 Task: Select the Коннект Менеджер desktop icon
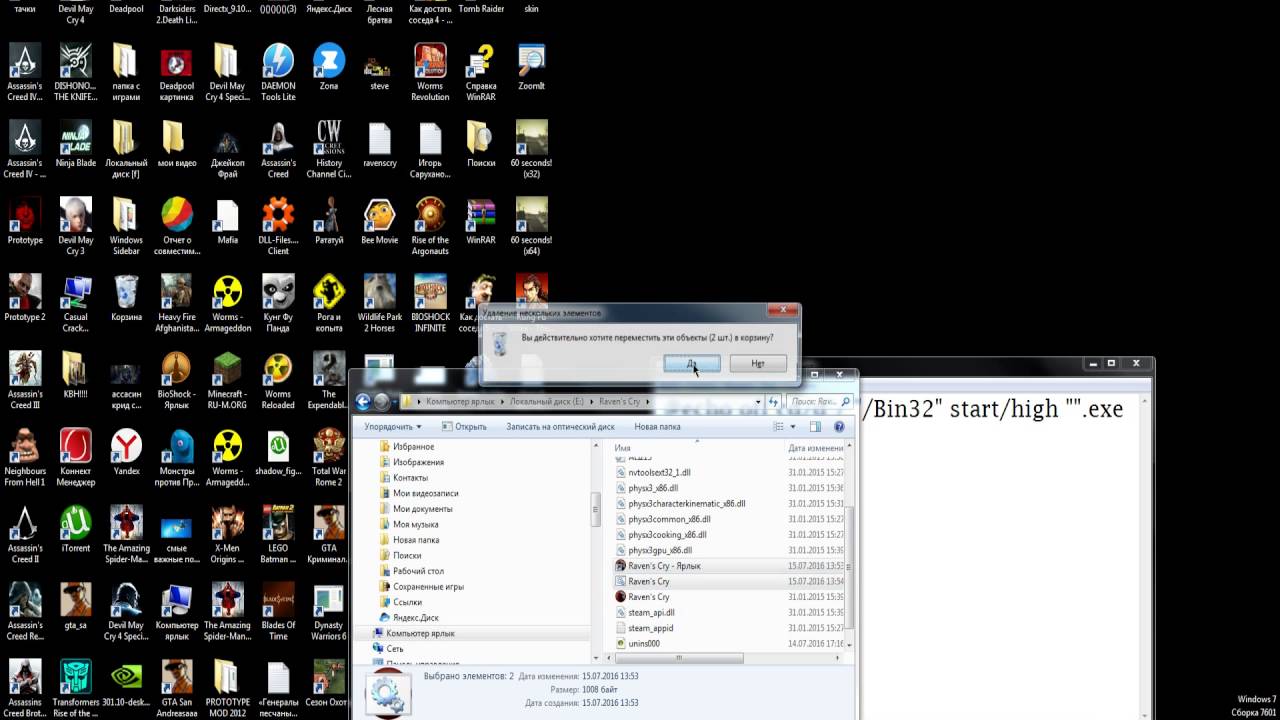tap(75, 458)
